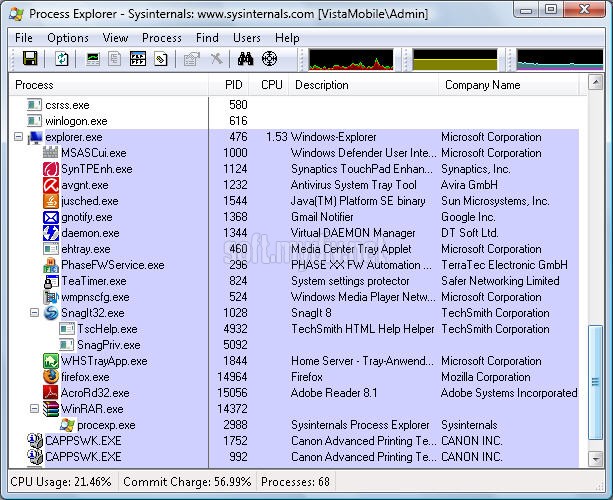This screenshot has width=613, height=500.
Task: Click the binoculars Find Handle icon
Action: click(246, 59)
